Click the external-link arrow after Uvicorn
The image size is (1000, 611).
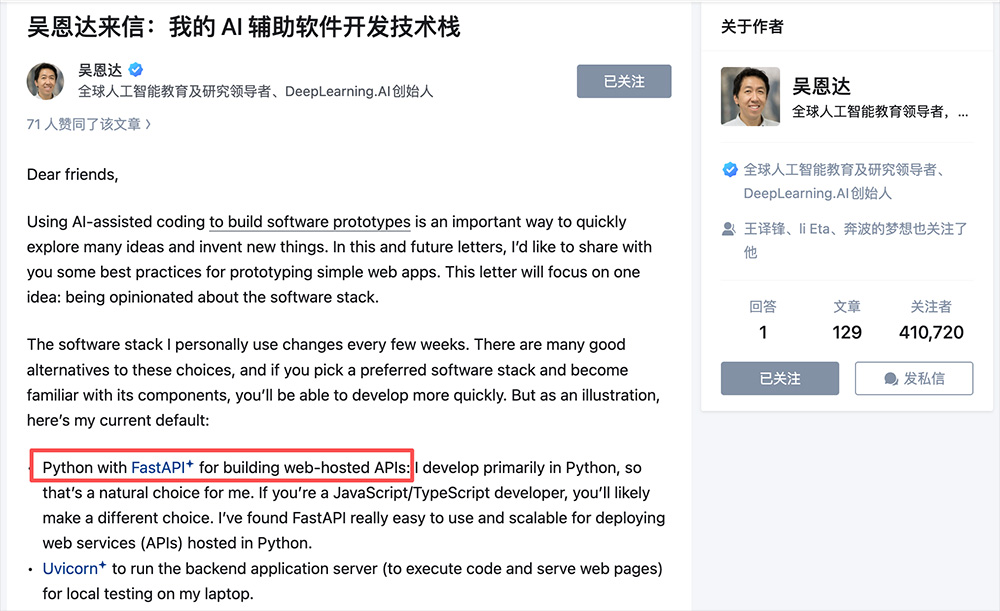[x=104, y=563]
